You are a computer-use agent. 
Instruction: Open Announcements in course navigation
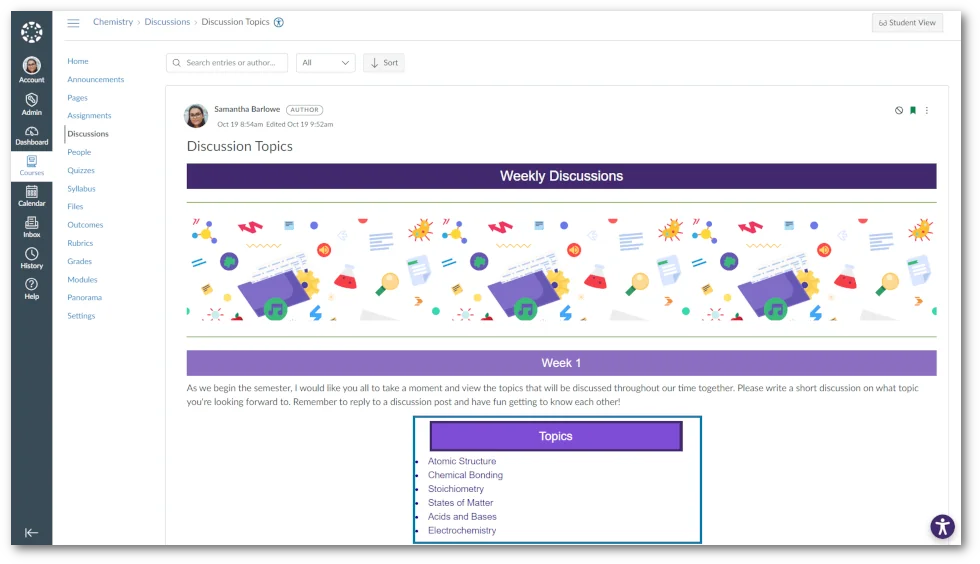pyautogui.click(x=96, y=79)
